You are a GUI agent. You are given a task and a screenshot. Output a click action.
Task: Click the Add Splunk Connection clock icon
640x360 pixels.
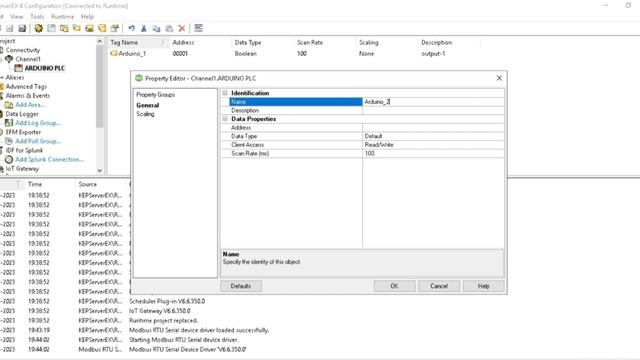pyautogui.click(x=9, y=159)
